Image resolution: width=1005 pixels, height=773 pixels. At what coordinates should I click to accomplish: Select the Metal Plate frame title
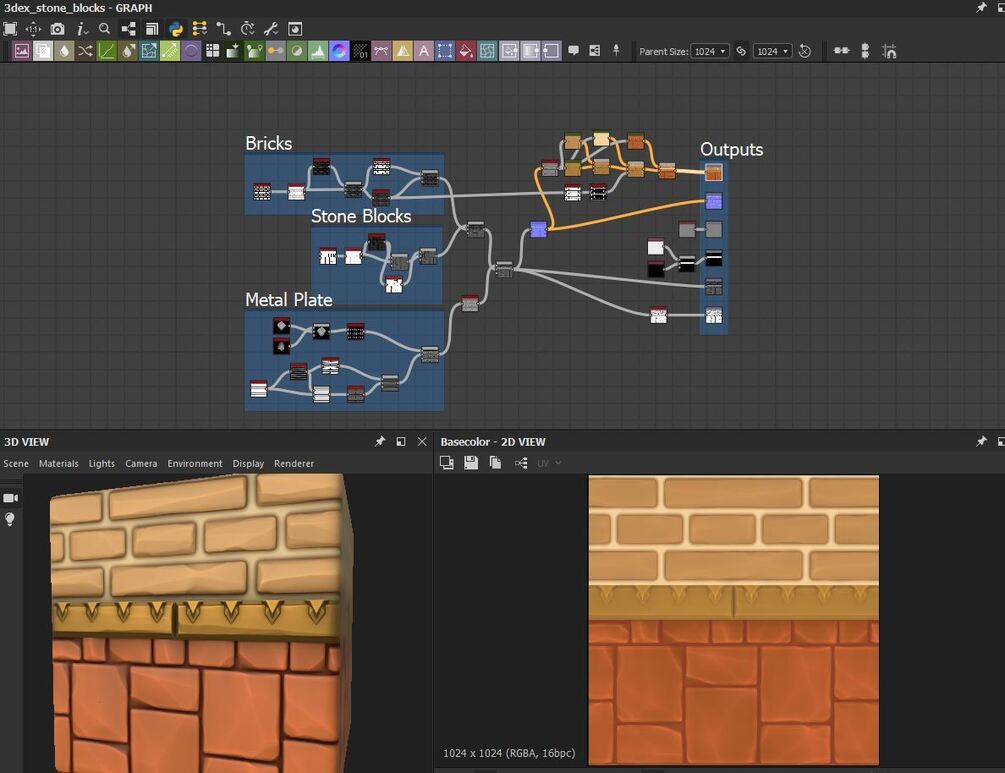pyautogui.click(x=288, y=299)
